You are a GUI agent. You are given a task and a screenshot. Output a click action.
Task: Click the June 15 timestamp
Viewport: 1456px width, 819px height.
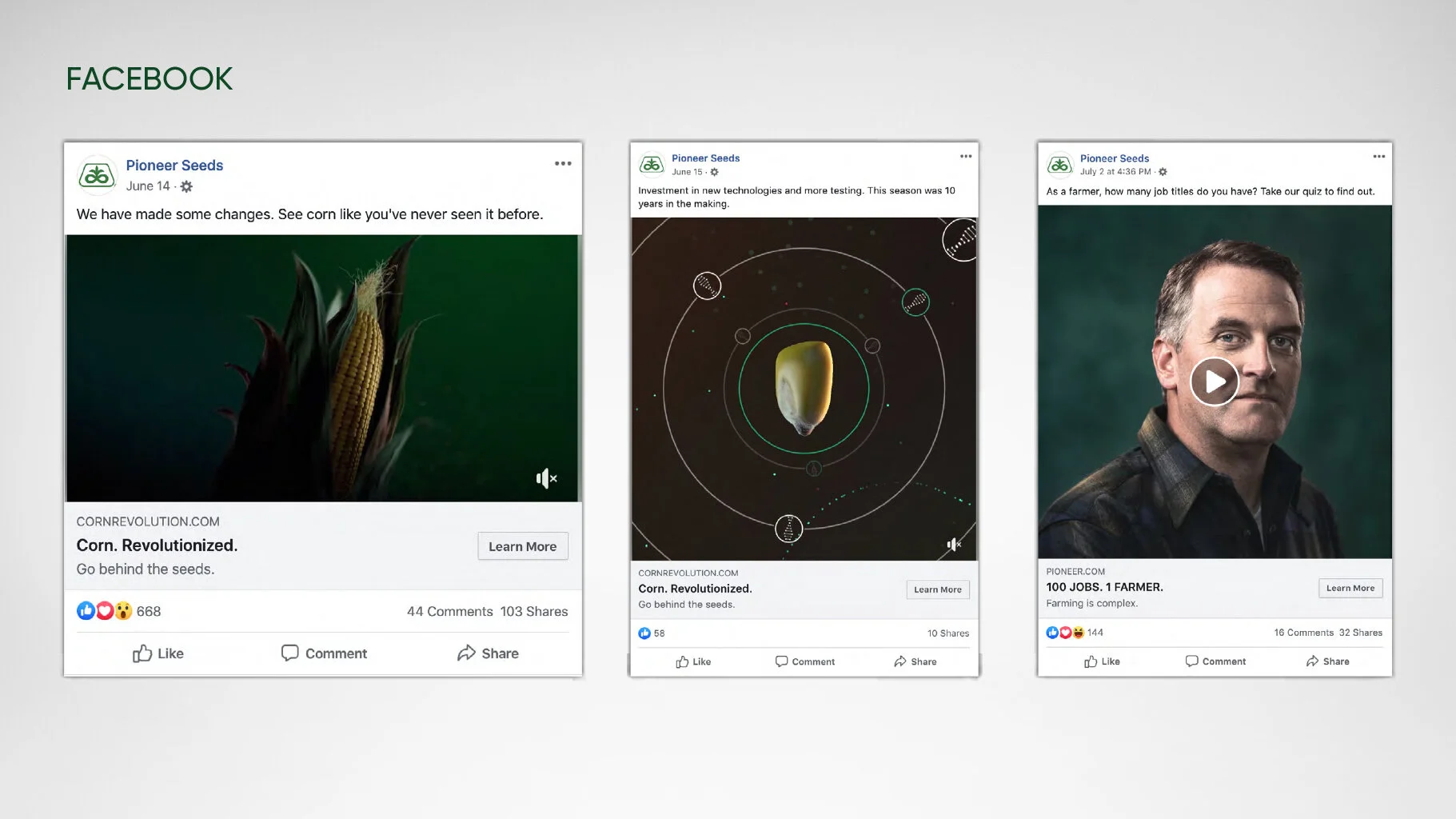(x=687, y=172)
